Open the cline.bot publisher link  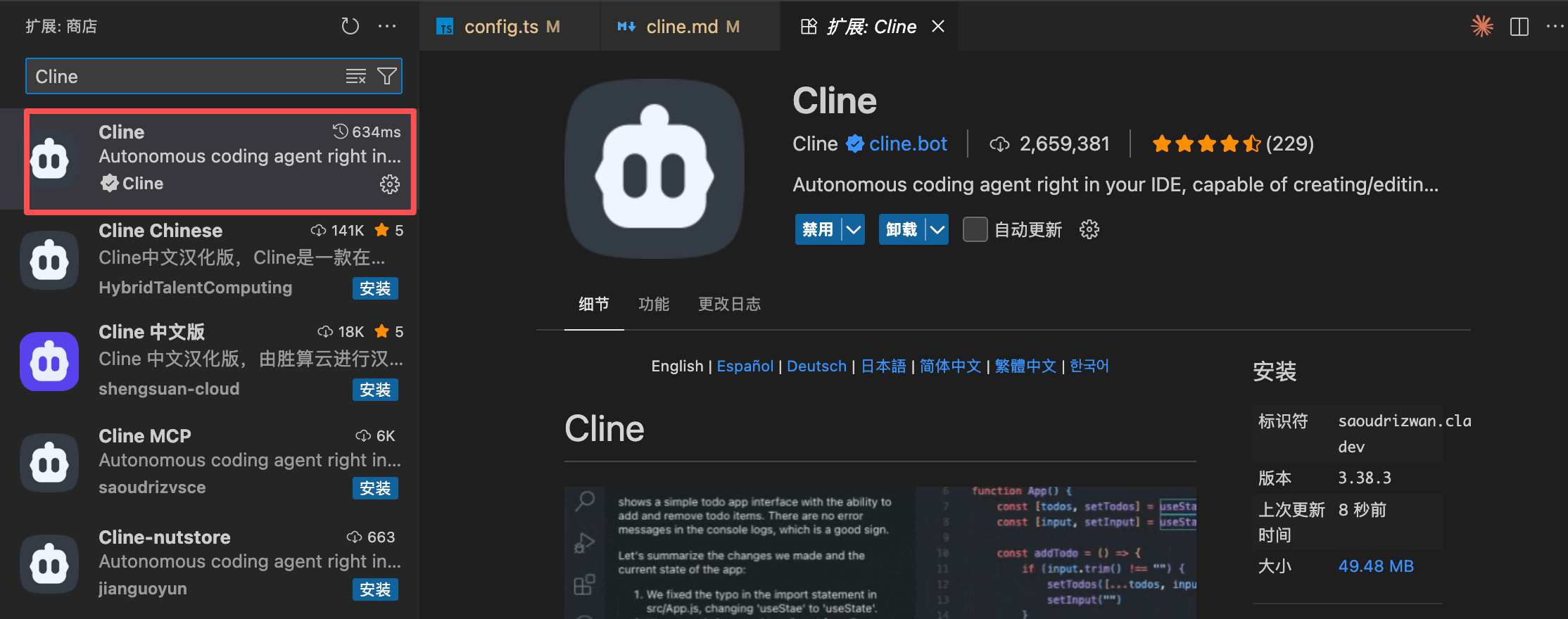point(908,143)
